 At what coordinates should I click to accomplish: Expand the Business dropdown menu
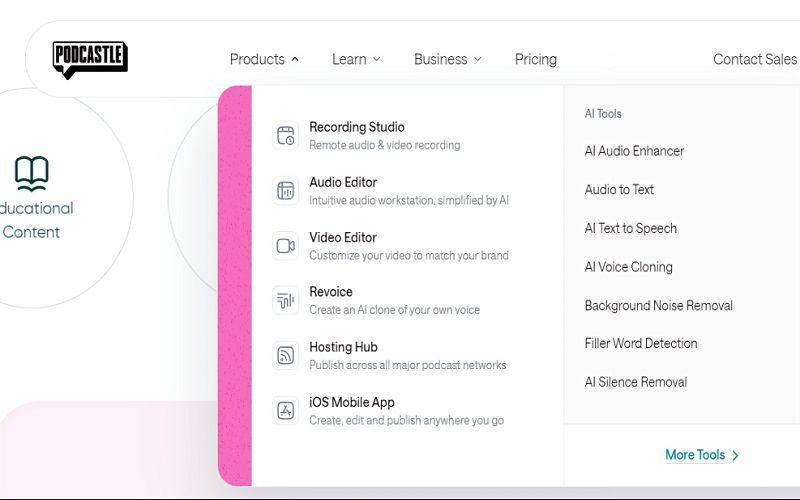447,59
